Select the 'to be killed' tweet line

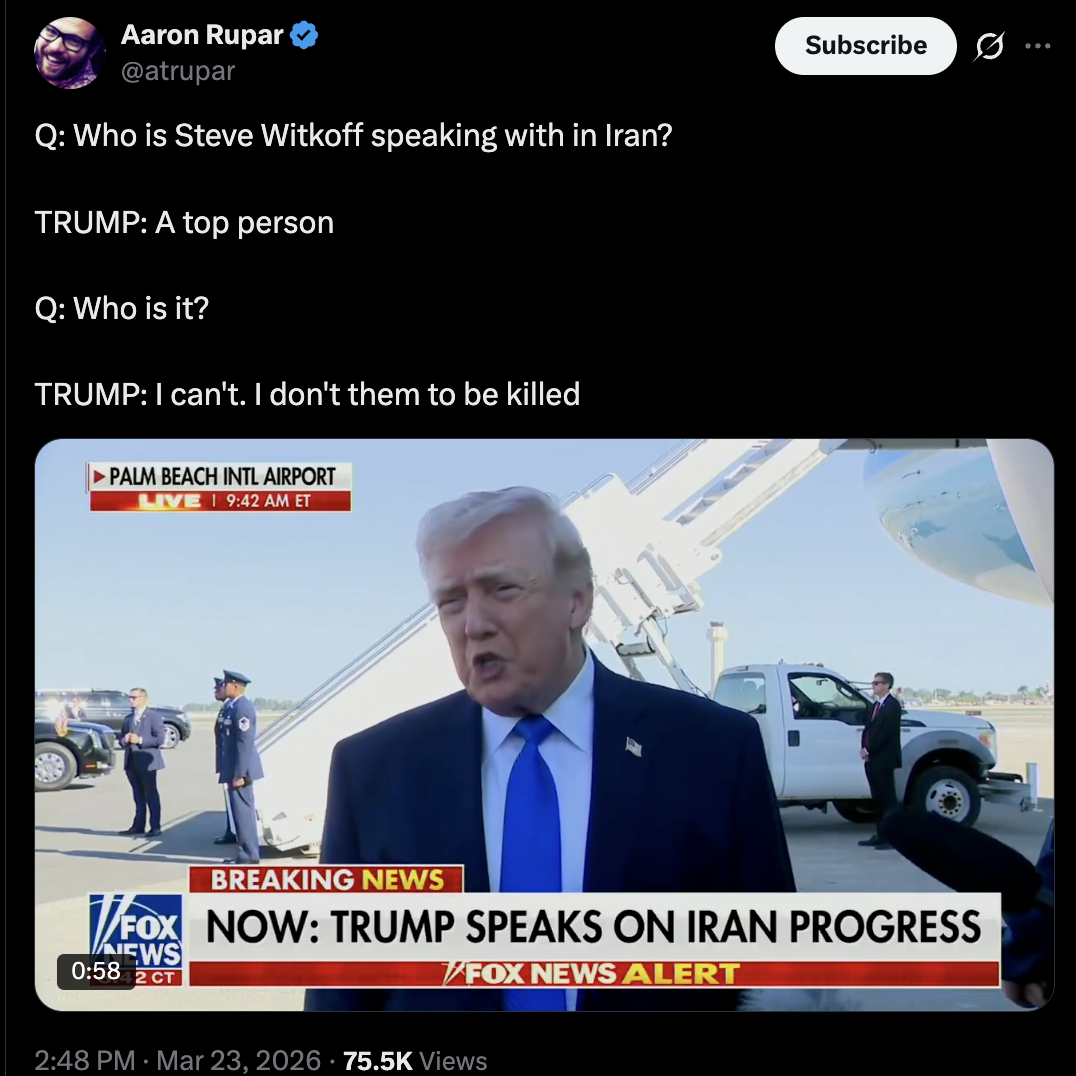307,394
